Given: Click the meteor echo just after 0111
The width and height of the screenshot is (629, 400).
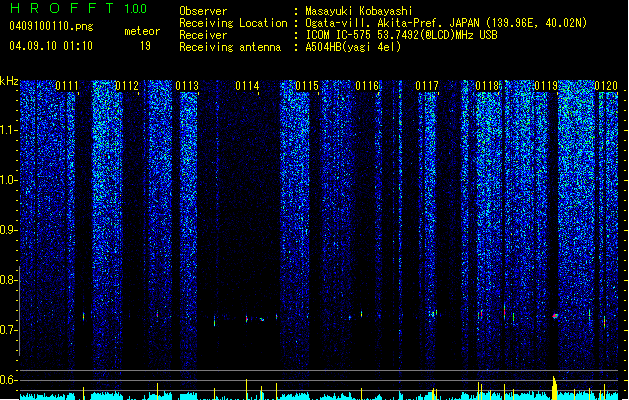Looking at the screenshot, I should pyautogui.click(x=84, y=317).
